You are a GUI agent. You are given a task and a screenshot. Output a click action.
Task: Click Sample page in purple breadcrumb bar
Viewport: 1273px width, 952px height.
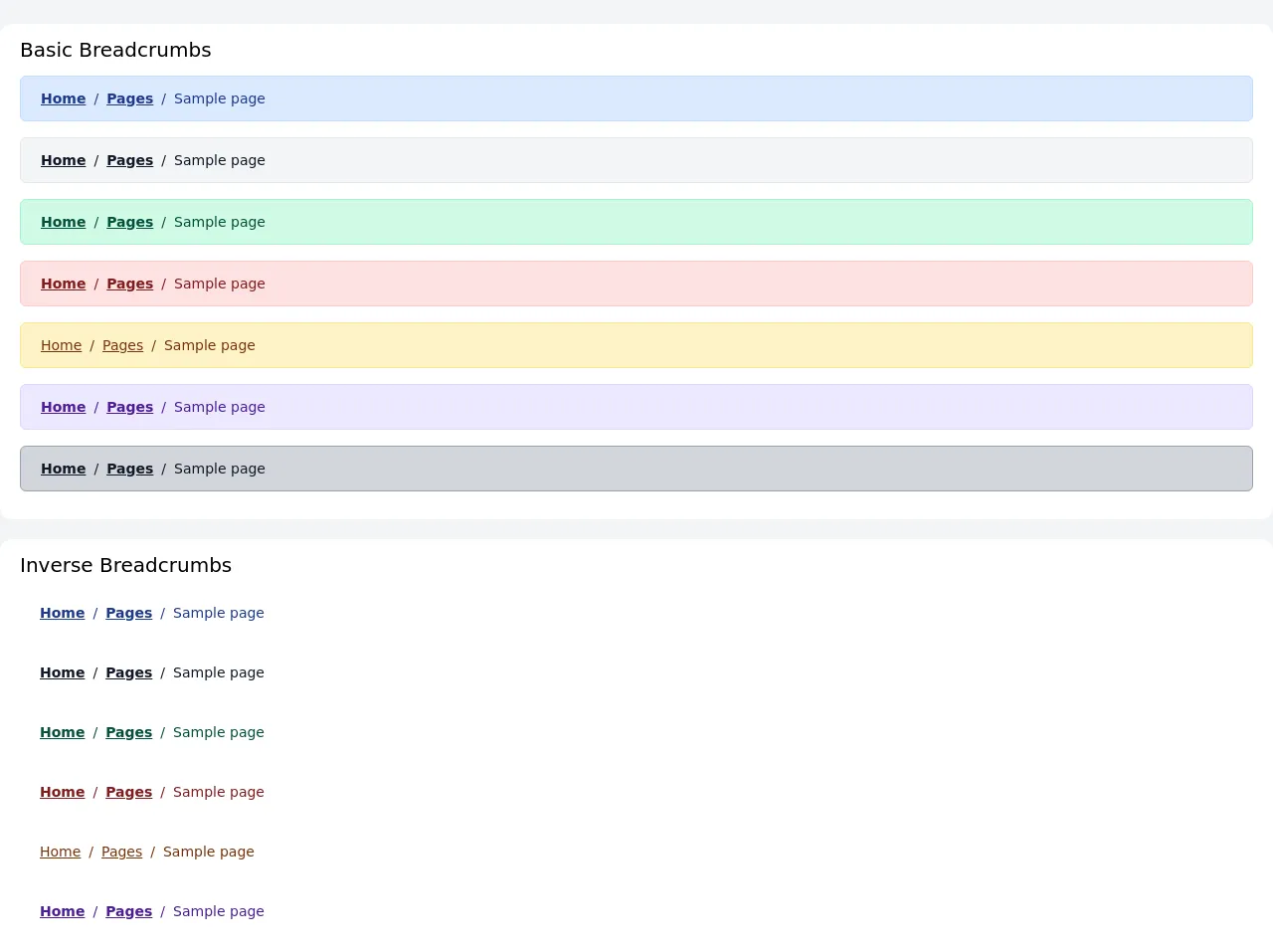219,407
